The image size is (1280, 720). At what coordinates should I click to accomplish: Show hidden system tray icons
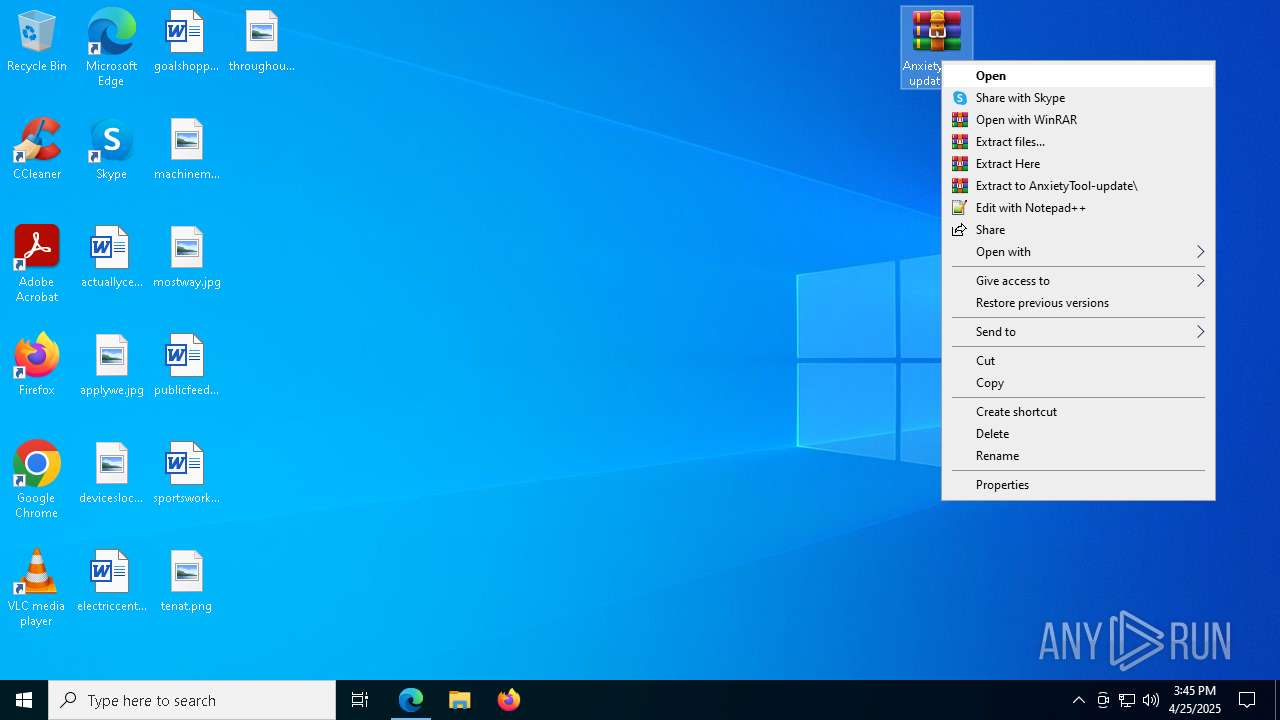pos(1079,700)
